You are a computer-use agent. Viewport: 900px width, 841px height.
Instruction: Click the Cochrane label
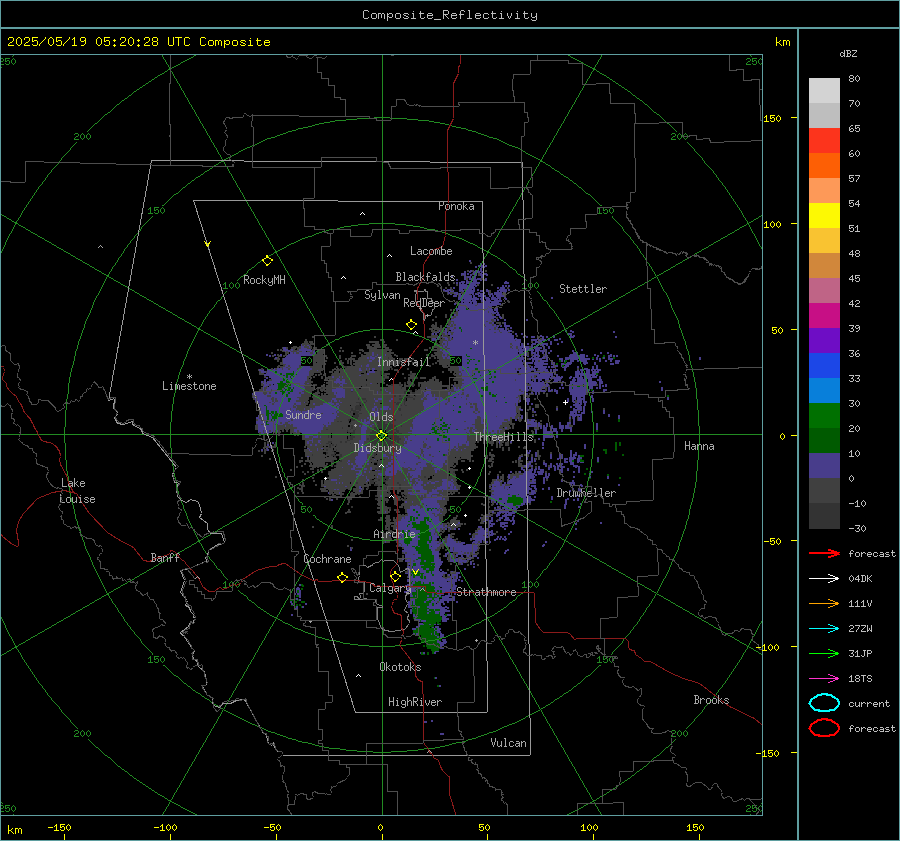pos(327,559)
